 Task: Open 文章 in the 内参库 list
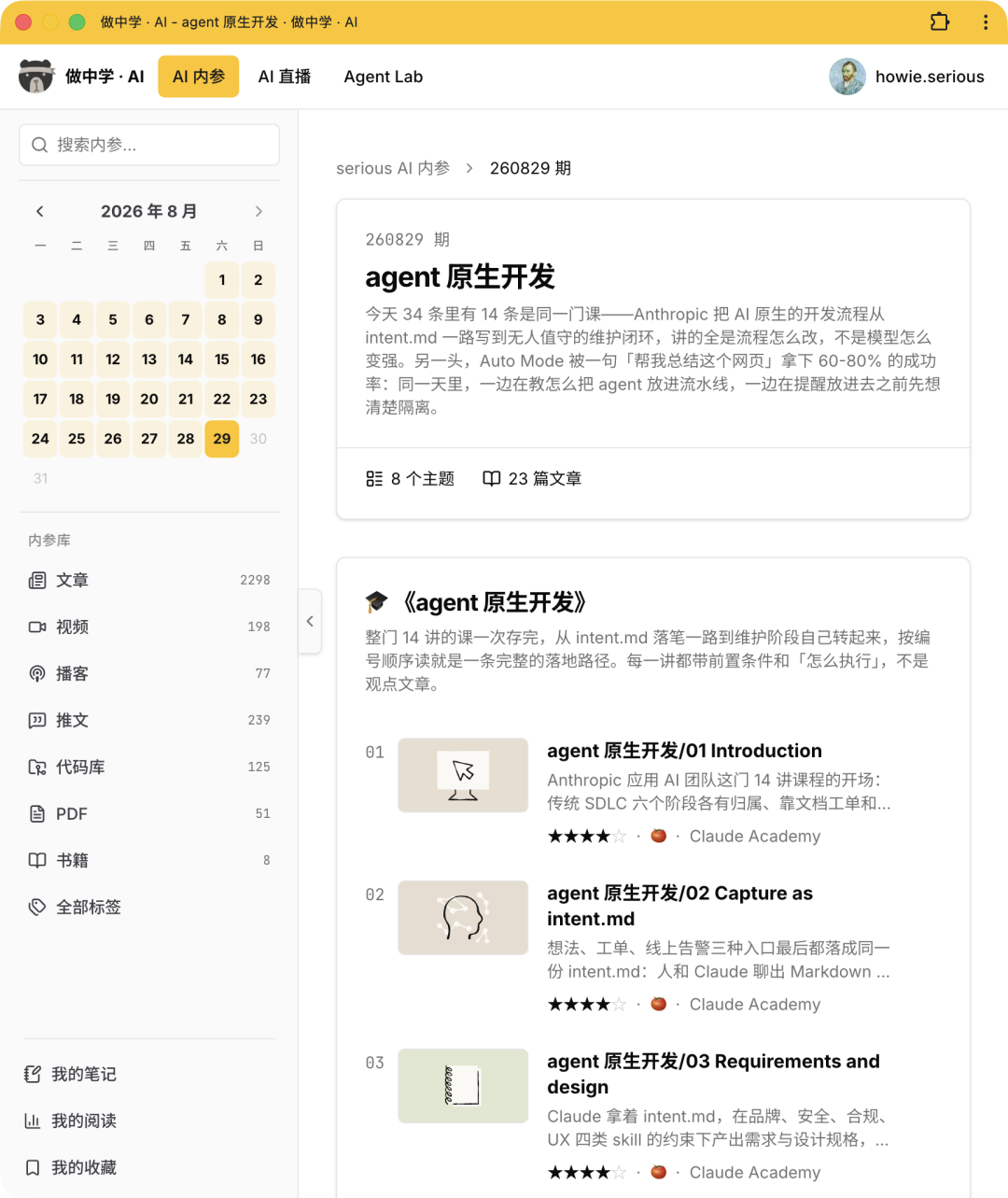pyautogui.click(x=149, y=580)
